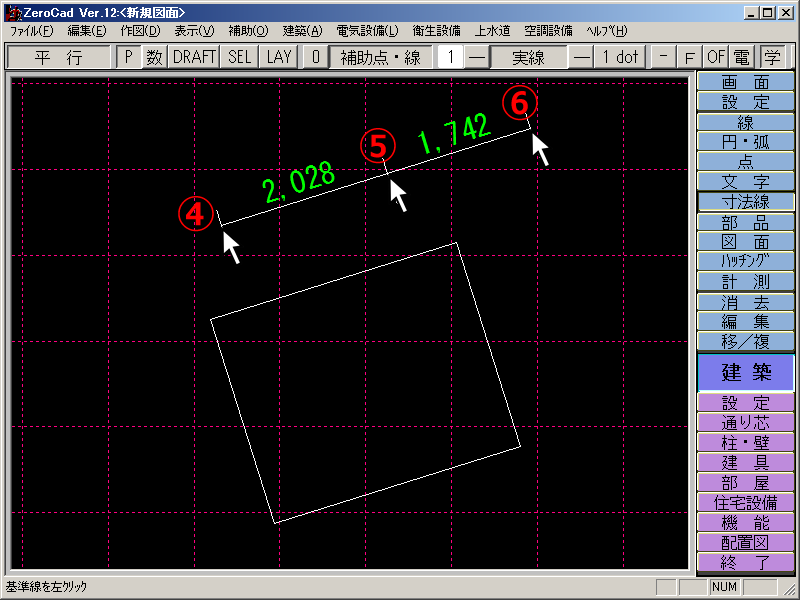Screen dimensions: 800x600
Task: Select the 編集 edit tool in side panel
Action: (745, 321)
